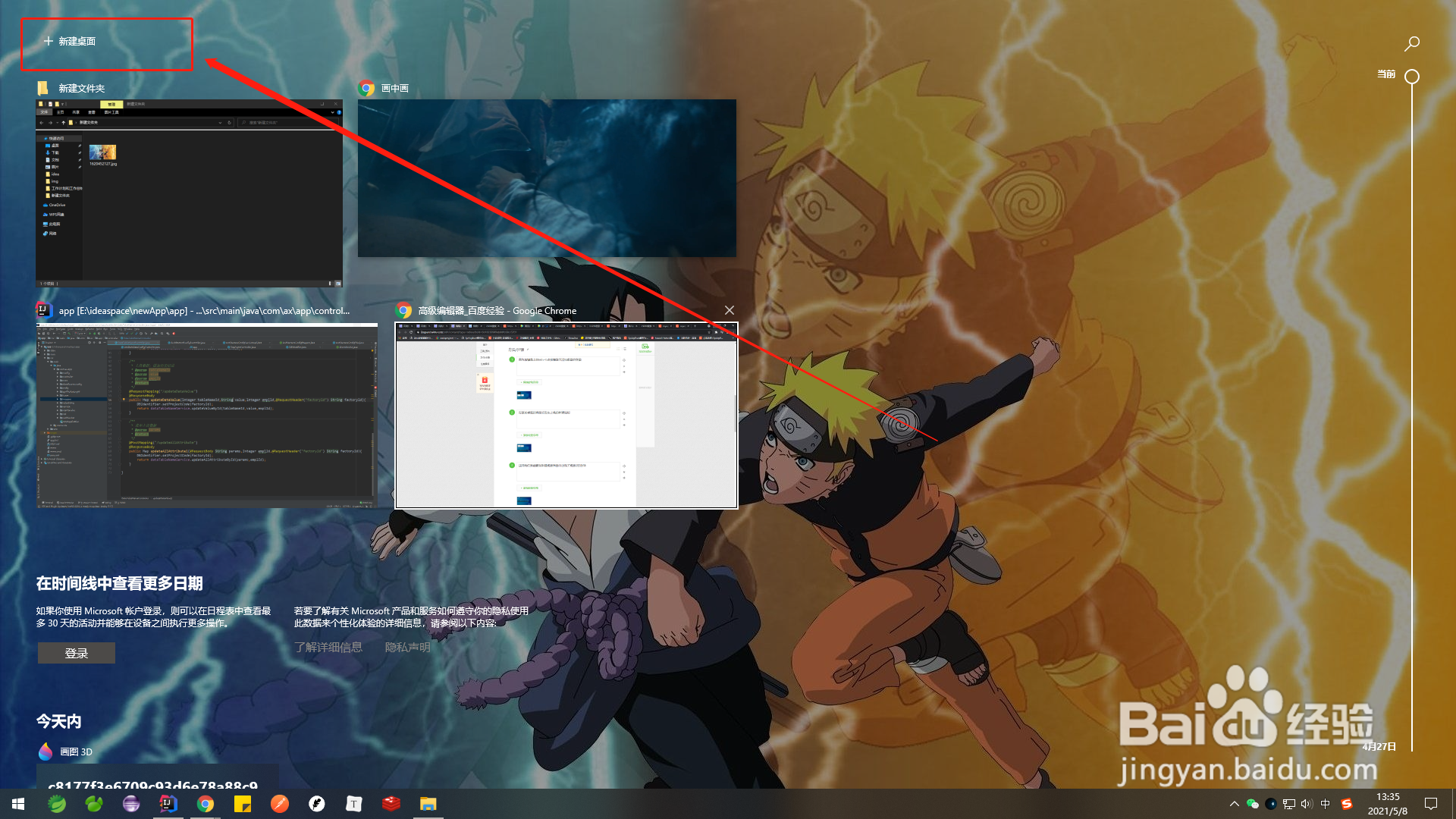Viewport: 1456px width, 819px height.
Task: Switch to the 新建文件夹 Explorer window thumbnail
Action: pyautogui.click(x=189, y=193)
